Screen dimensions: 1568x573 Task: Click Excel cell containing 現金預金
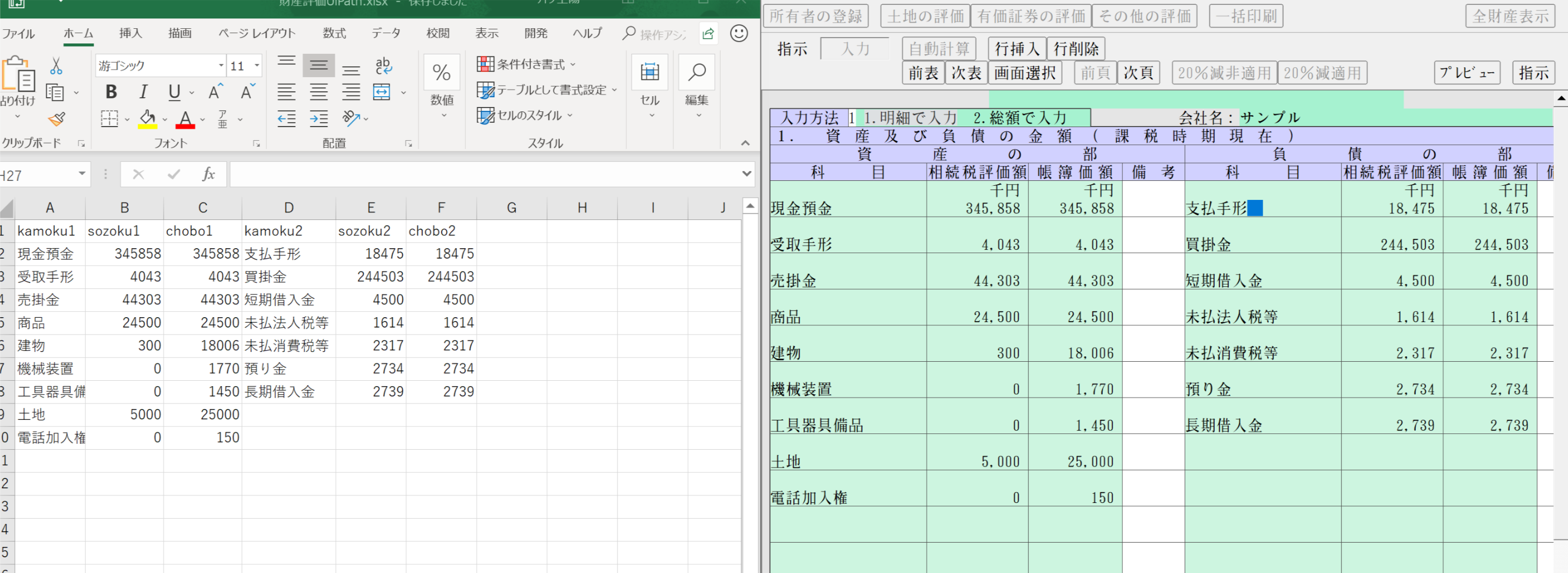click(50, 254)
